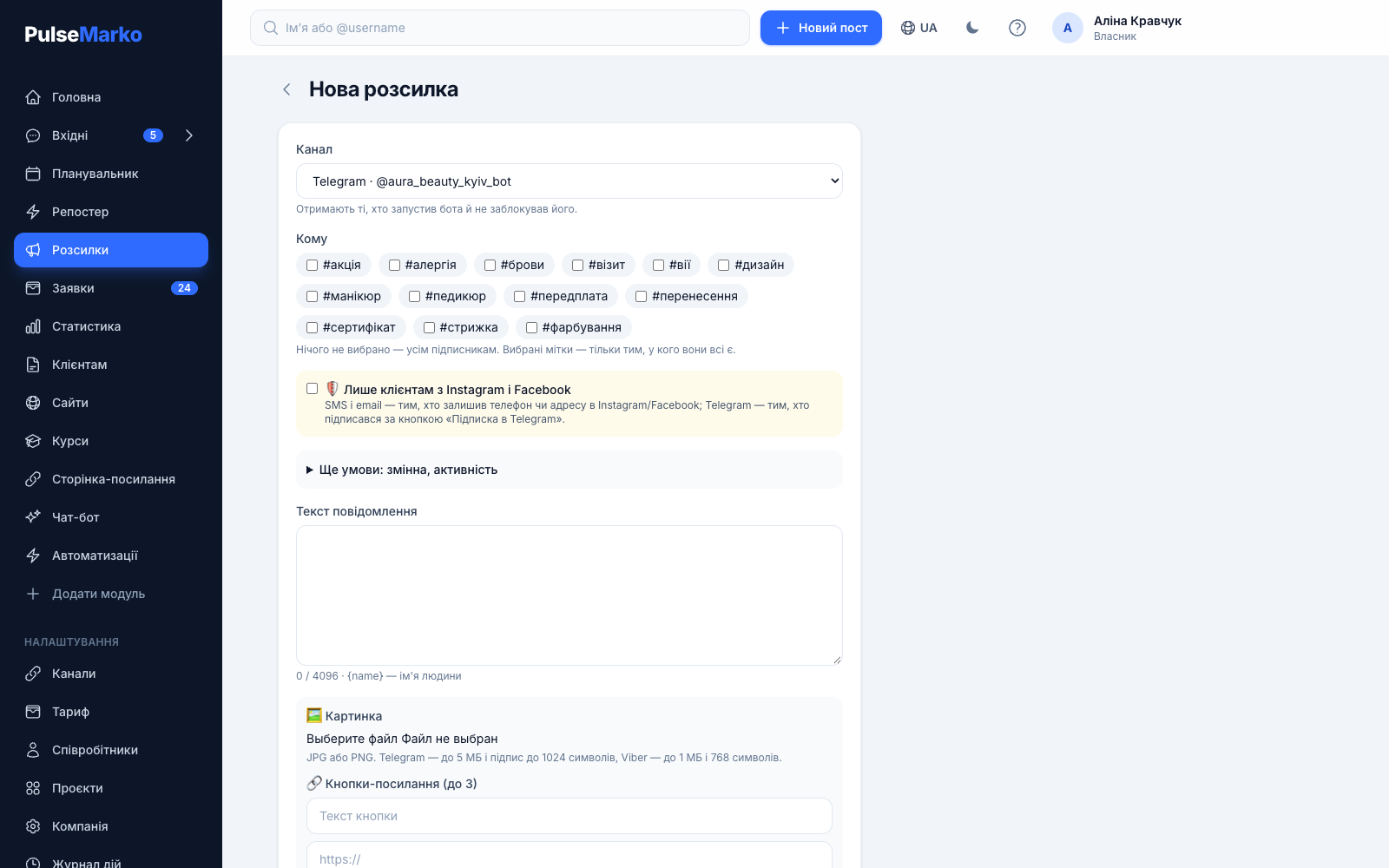
Task: Focus the Ім'я або @username search field
Action: 500,28
